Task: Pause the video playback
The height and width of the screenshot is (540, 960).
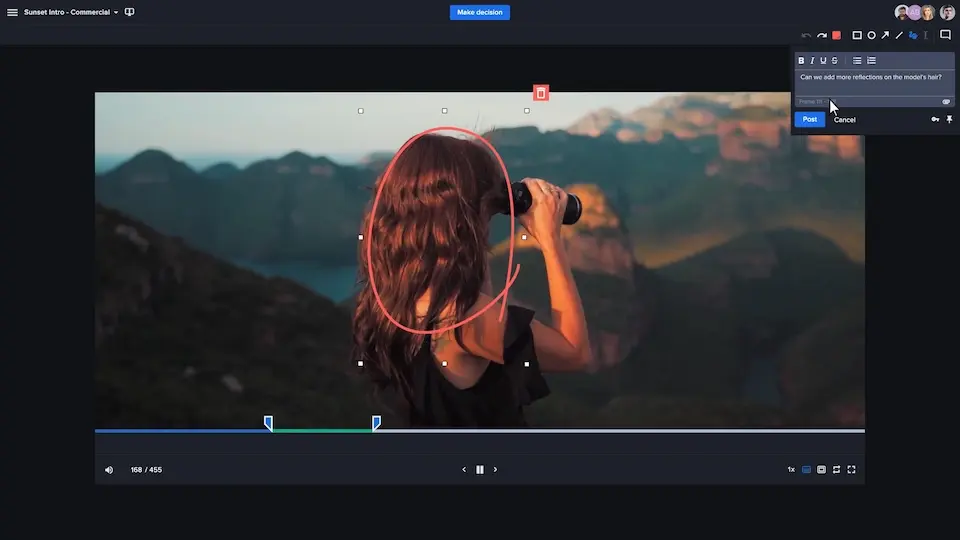Action: [480, 470]
